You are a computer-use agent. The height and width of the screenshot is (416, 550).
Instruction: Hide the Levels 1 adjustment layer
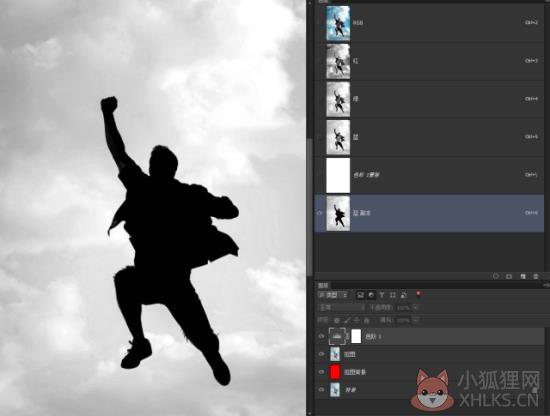pos(321,336)
